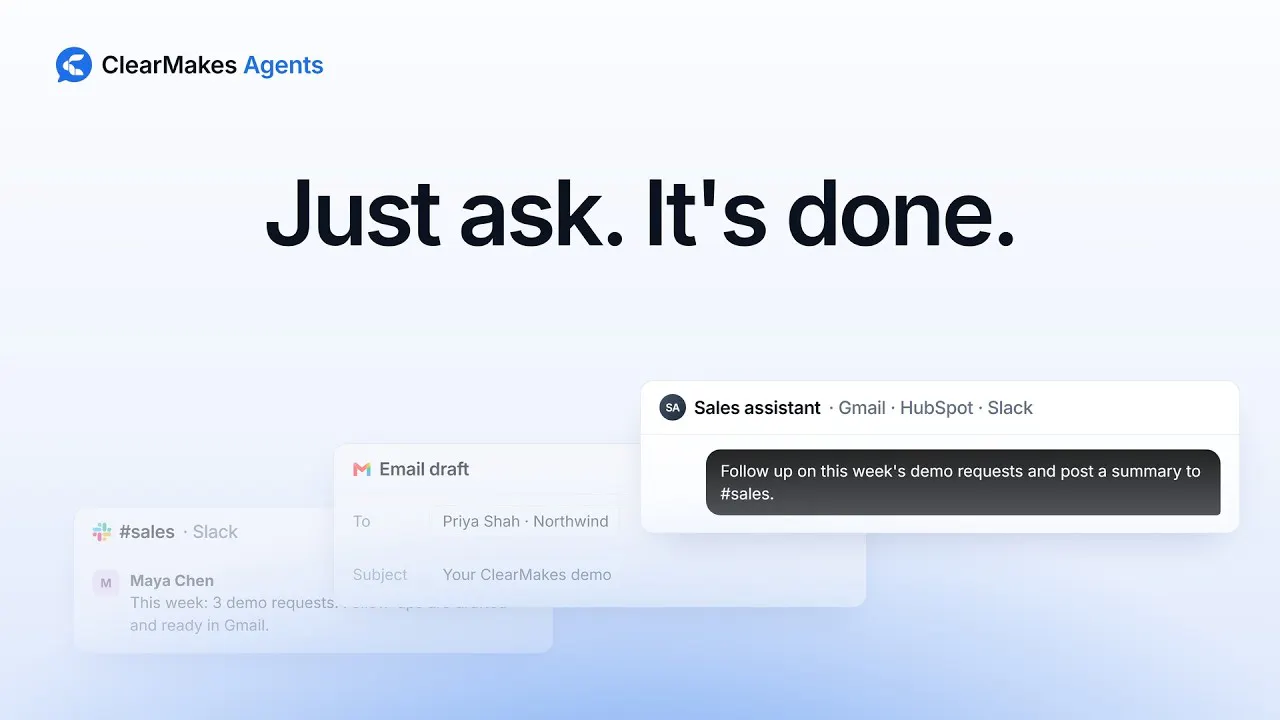
Task: Click Maya Chen's M avatar
Action: pyautogui.click(x=106, y=582)
